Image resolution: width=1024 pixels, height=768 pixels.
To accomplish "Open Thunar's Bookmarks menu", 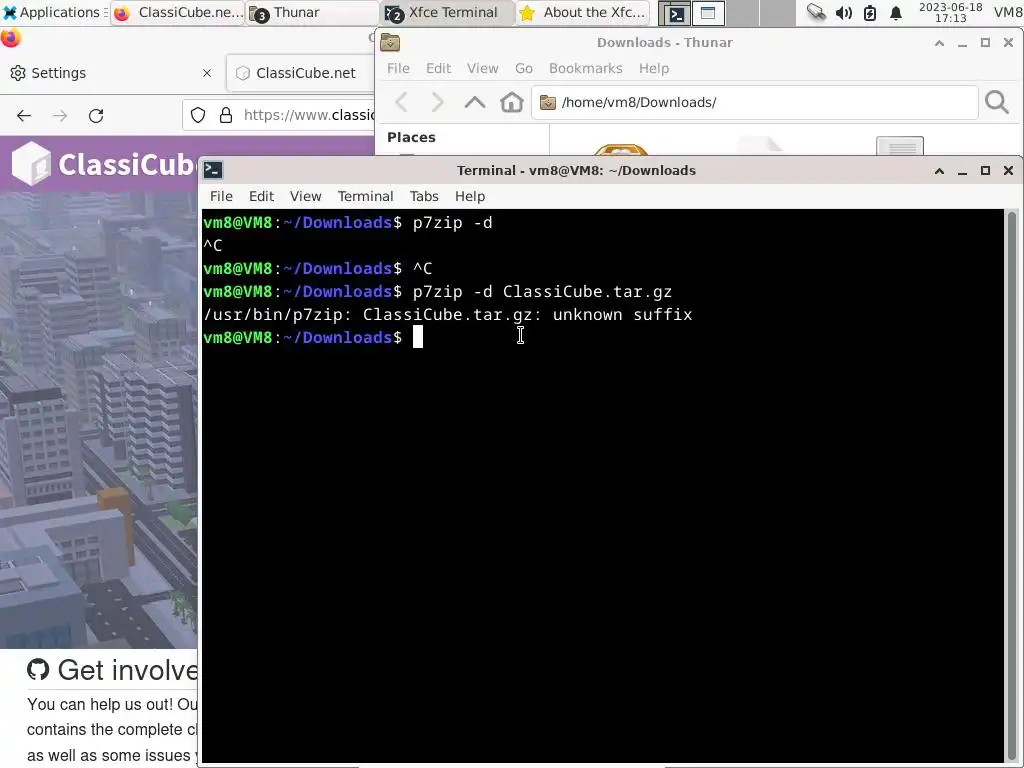I will click(586, 69).
